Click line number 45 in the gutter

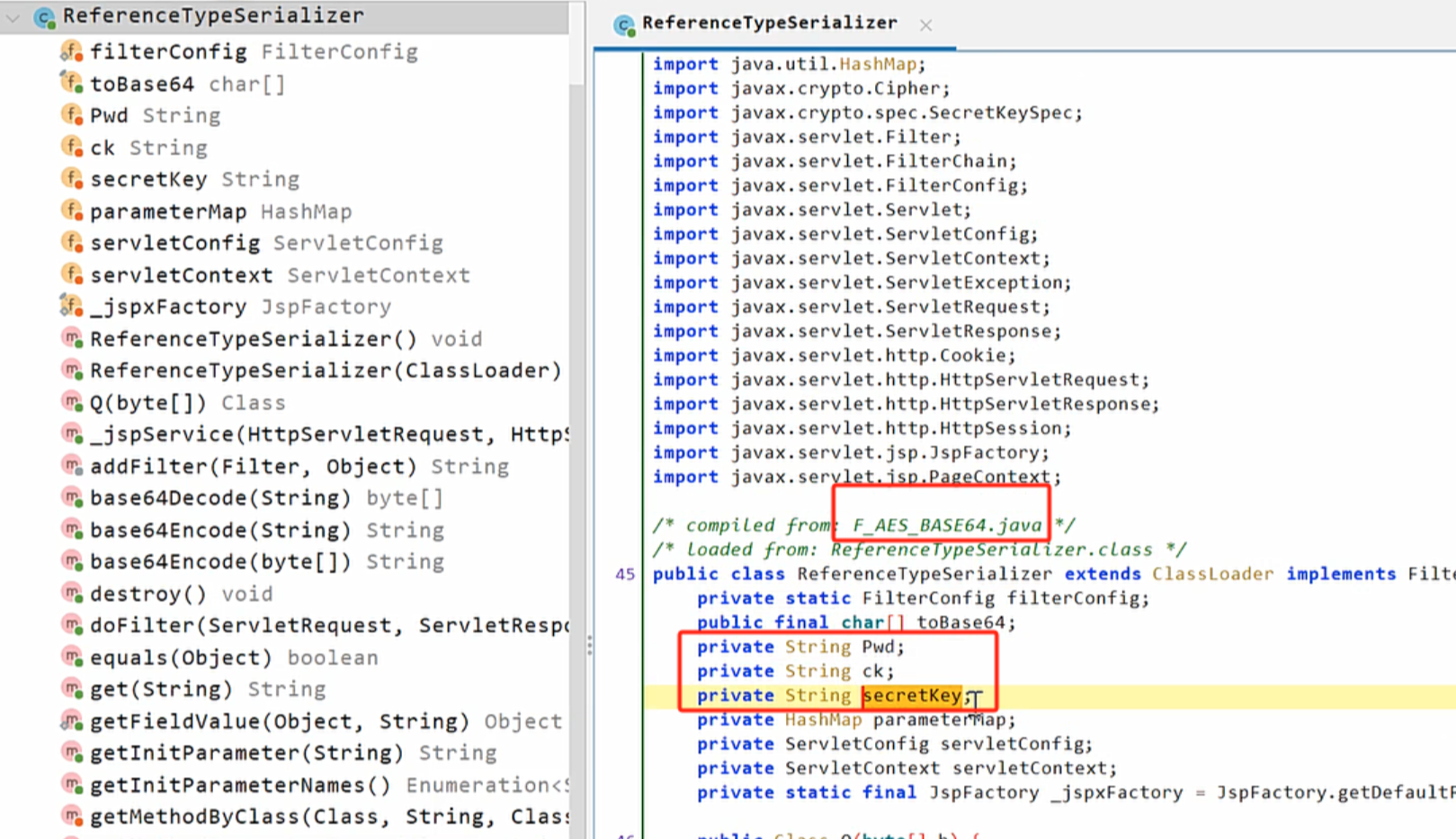[x=625, y=574]
